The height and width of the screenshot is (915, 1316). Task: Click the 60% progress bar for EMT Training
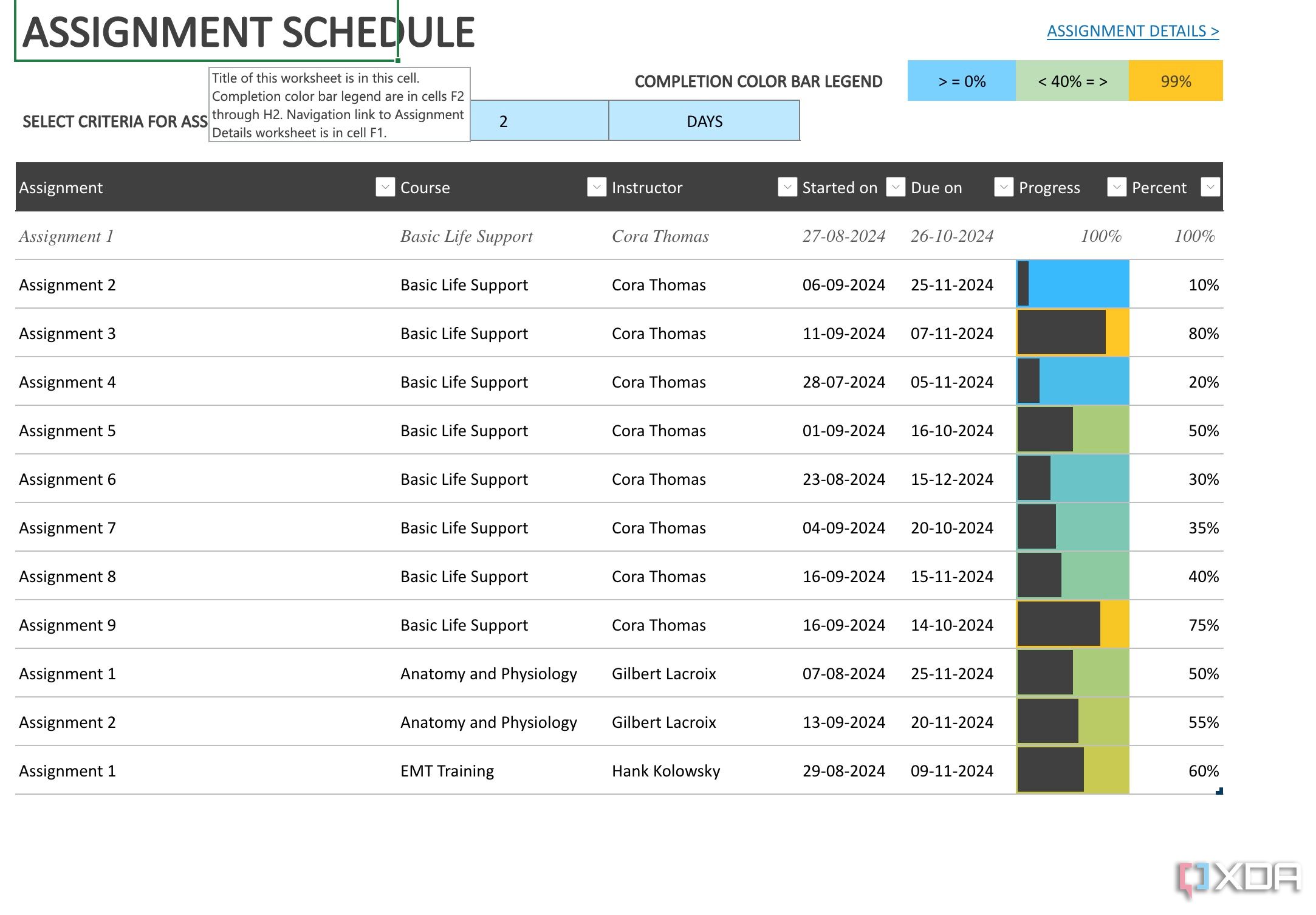pyautogui.click(x=1072, y=770)
